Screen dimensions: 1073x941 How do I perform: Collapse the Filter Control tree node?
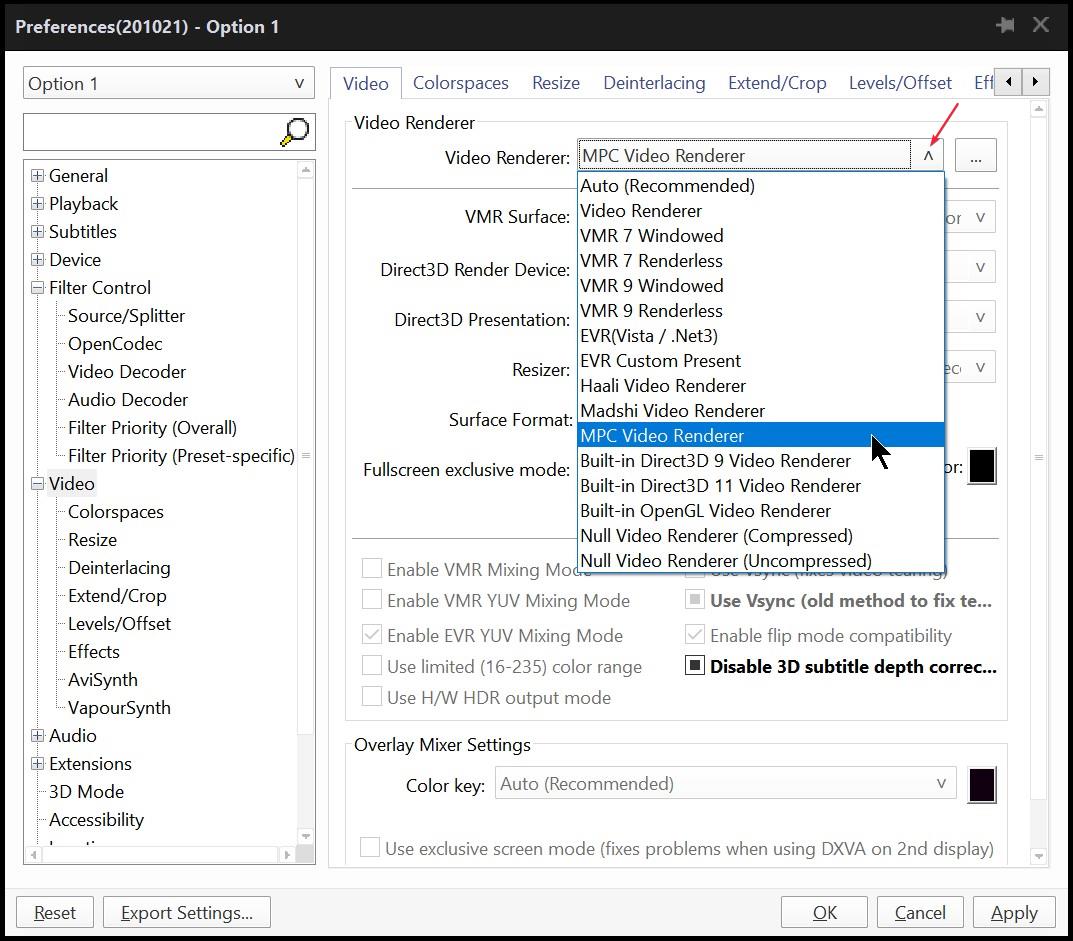click(38, 288)
